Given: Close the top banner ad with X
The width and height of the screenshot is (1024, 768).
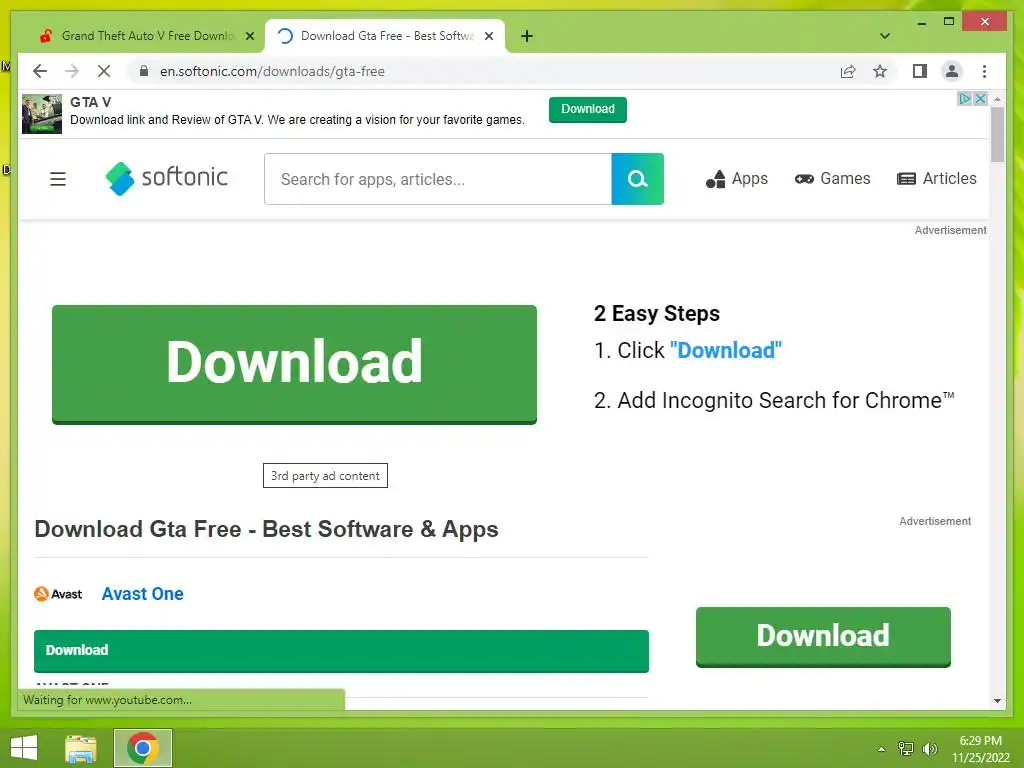Looking at the screenshot, I should (x=980, y=99).
